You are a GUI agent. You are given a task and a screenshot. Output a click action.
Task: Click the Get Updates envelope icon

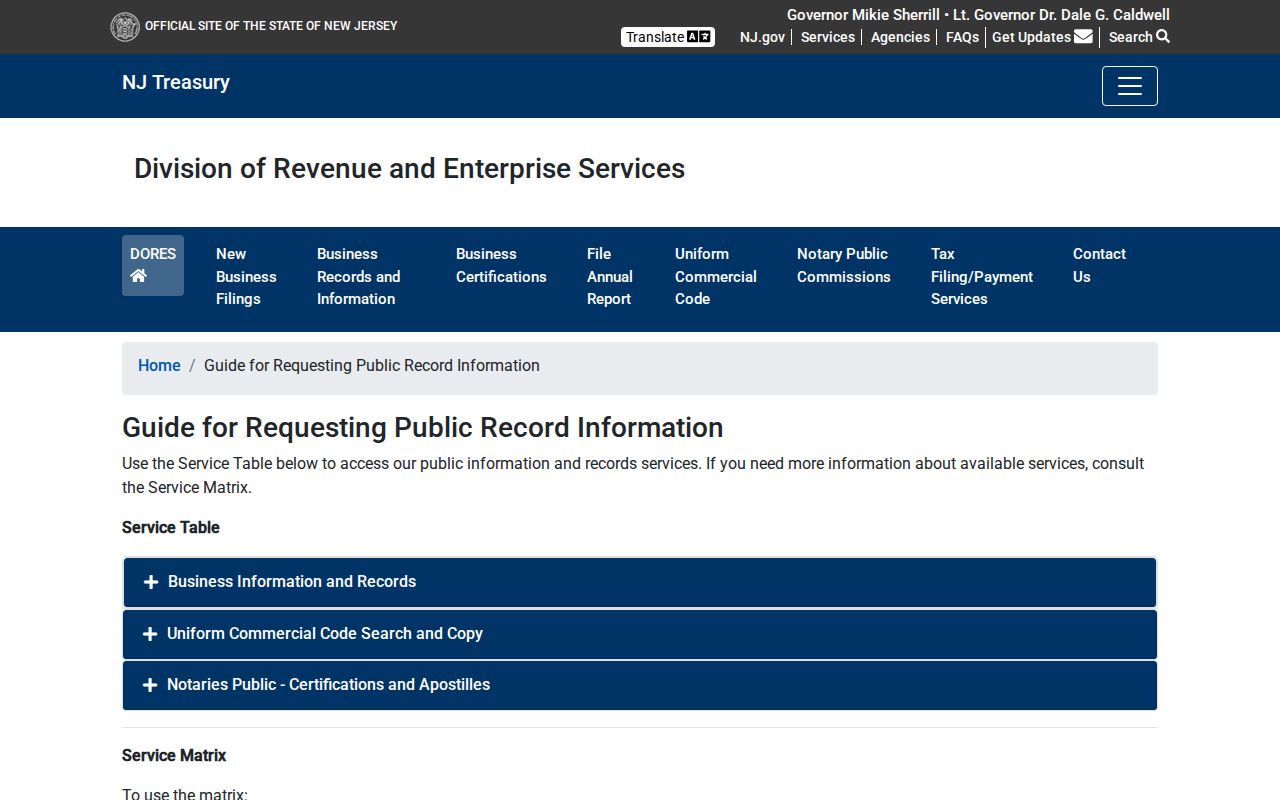pyautogui.click(x=1083, y=37)
